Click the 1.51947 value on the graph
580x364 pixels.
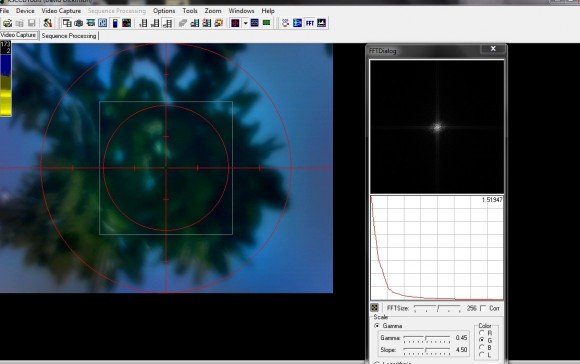click(x=492, y=200)
